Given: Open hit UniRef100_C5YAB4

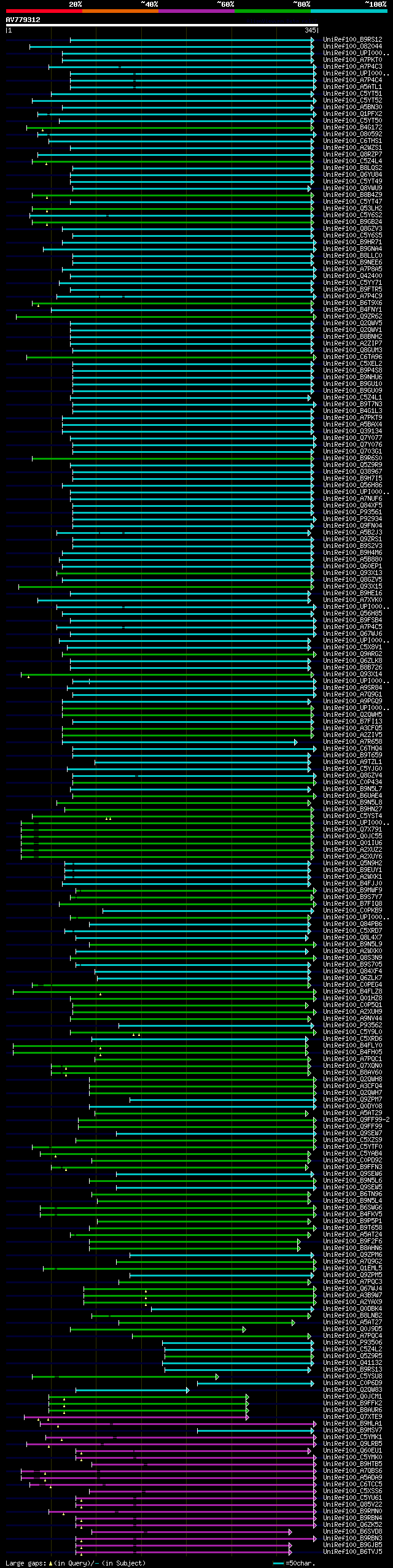Looking at the screenshot, I should pos(352,1154).
